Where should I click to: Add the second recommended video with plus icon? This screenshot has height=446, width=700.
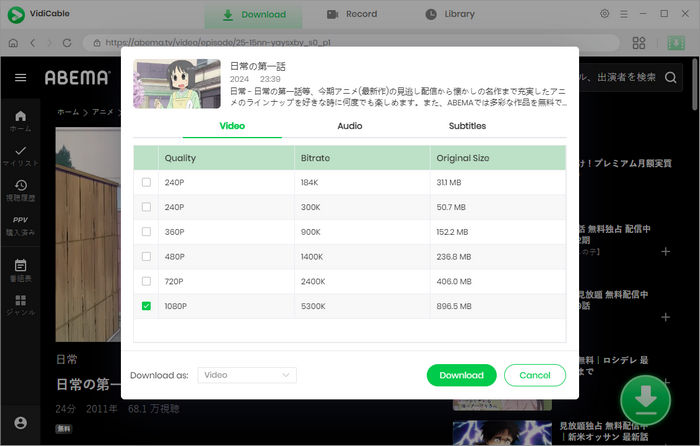(x=665, y=317)
